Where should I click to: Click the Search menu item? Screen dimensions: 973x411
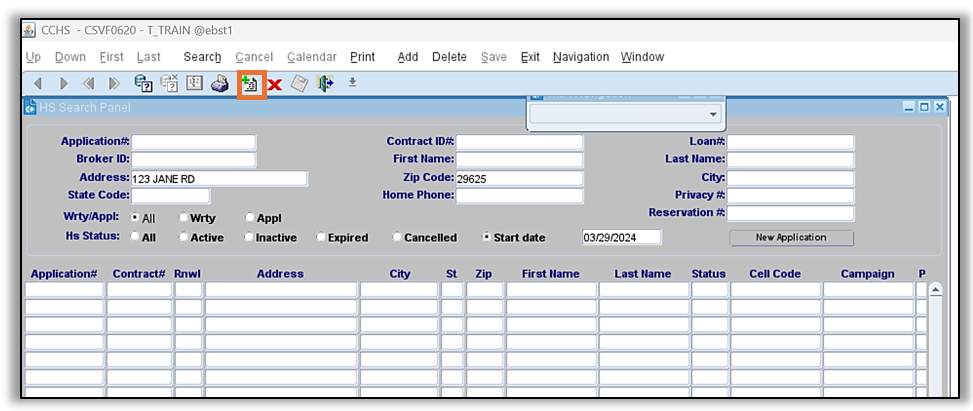pos(202,57)
